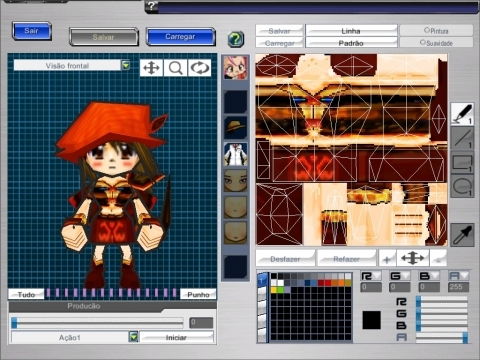The image size is (480, 360).
Task: Click the texture zoom in plus button
Action: 387,259
